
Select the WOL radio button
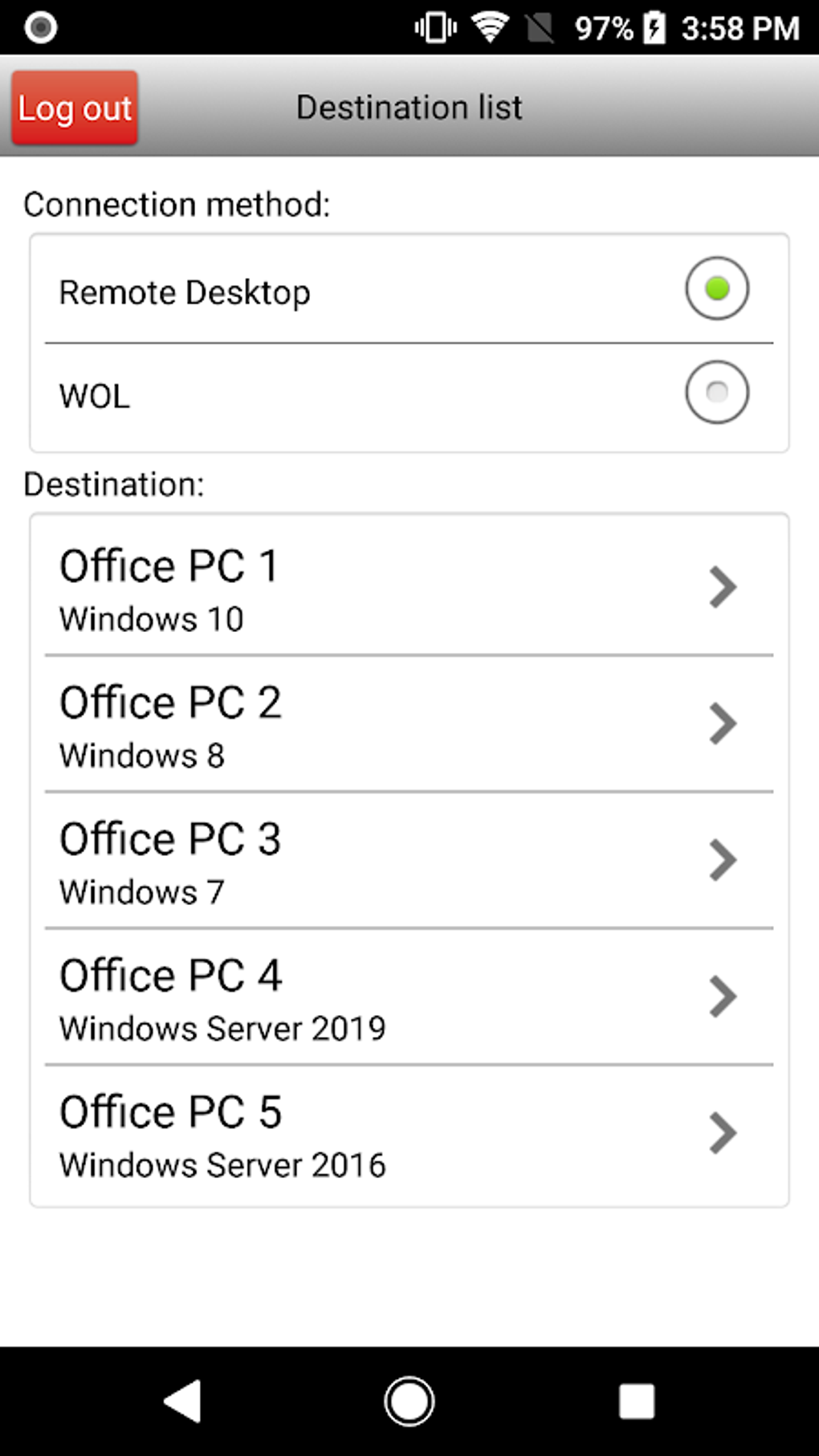pos(716,392)
